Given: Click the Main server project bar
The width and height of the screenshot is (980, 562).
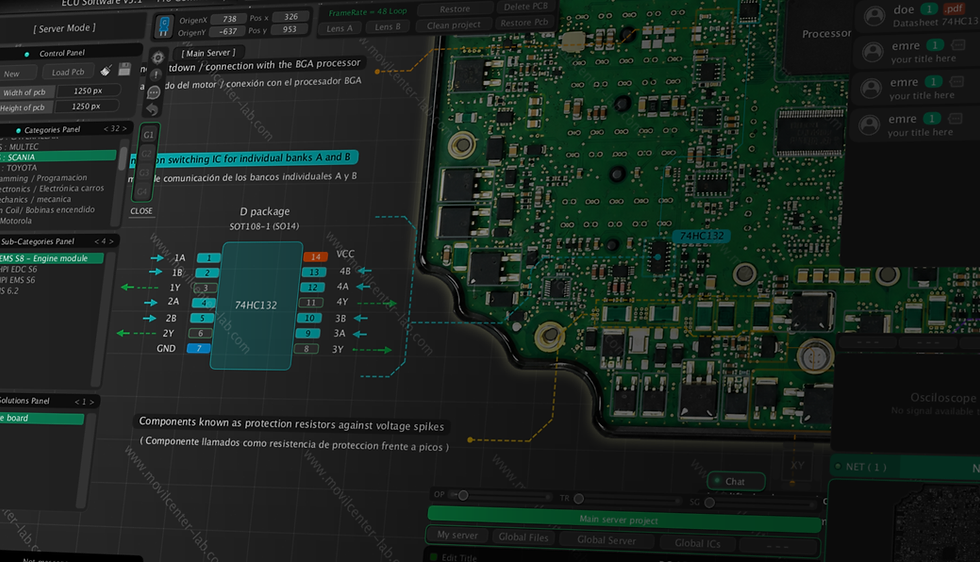Looking at the screenshot, I should (624, 519).
